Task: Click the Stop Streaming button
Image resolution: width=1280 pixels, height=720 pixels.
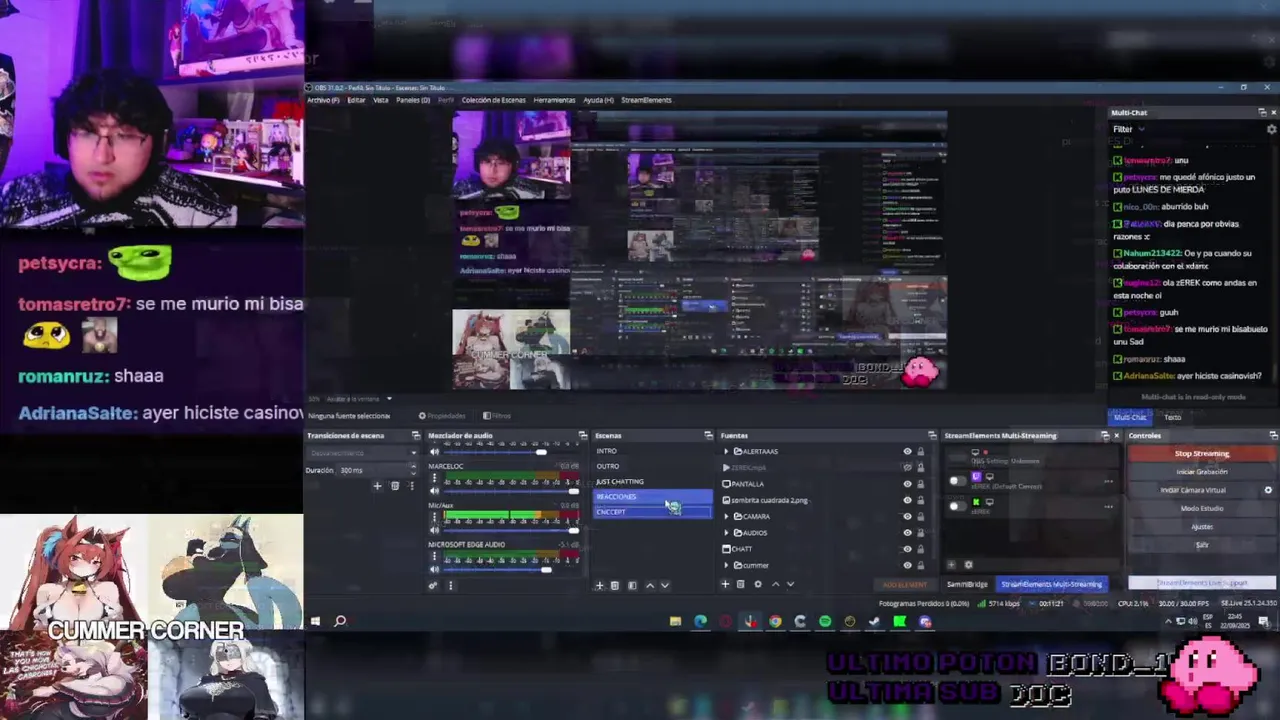Action: [1201, 454]
